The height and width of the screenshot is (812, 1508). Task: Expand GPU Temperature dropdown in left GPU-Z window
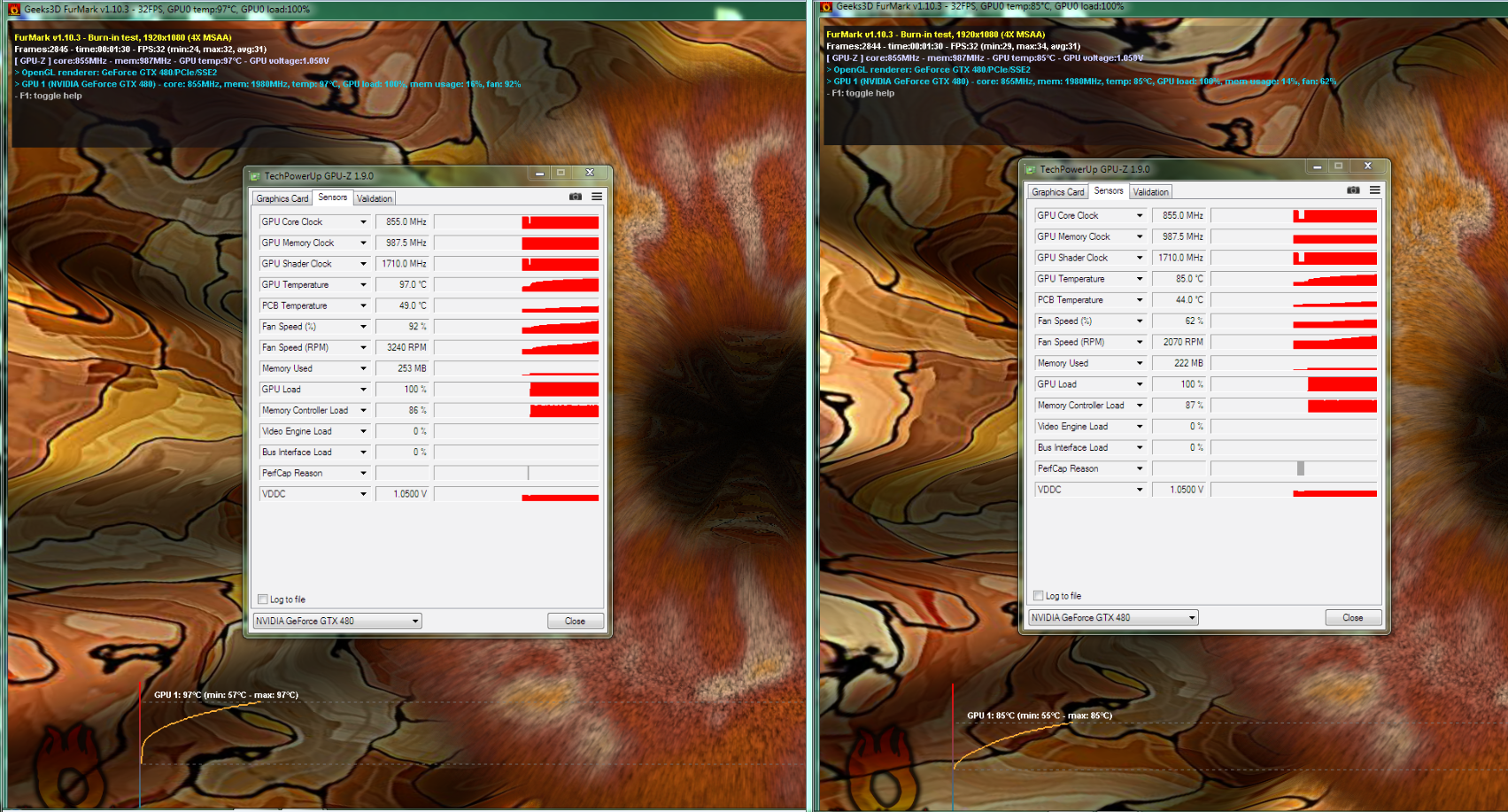coord(363,285)
